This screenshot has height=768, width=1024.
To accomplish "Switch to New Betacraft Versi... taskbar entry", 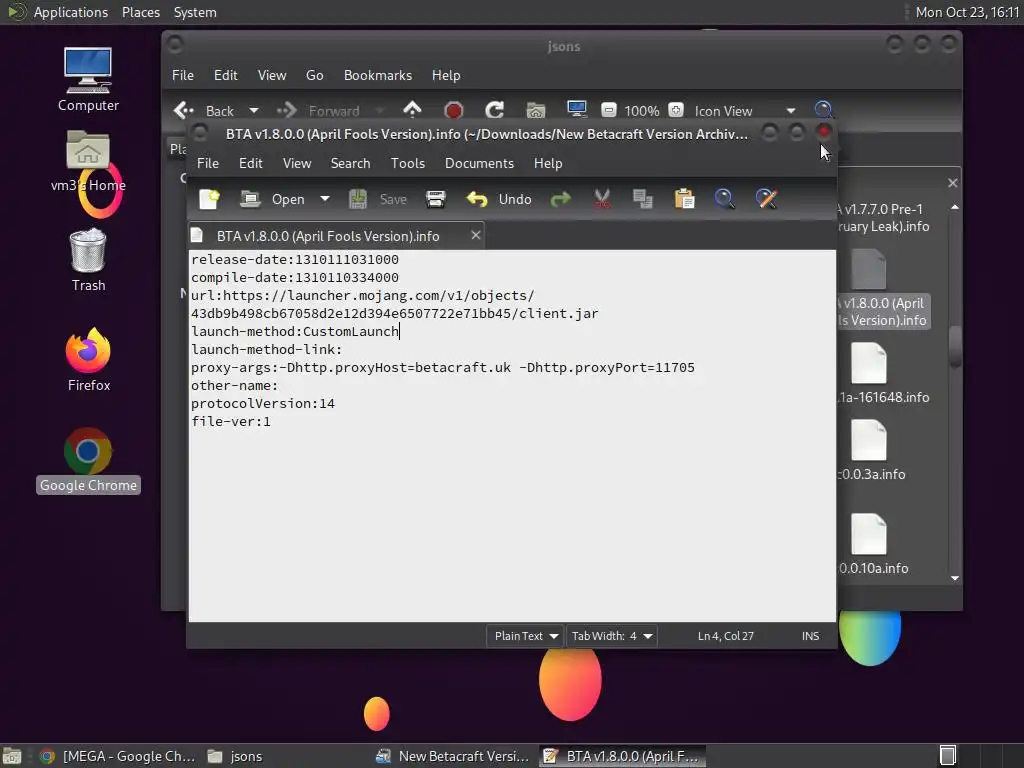I will [x=452, y=756].
